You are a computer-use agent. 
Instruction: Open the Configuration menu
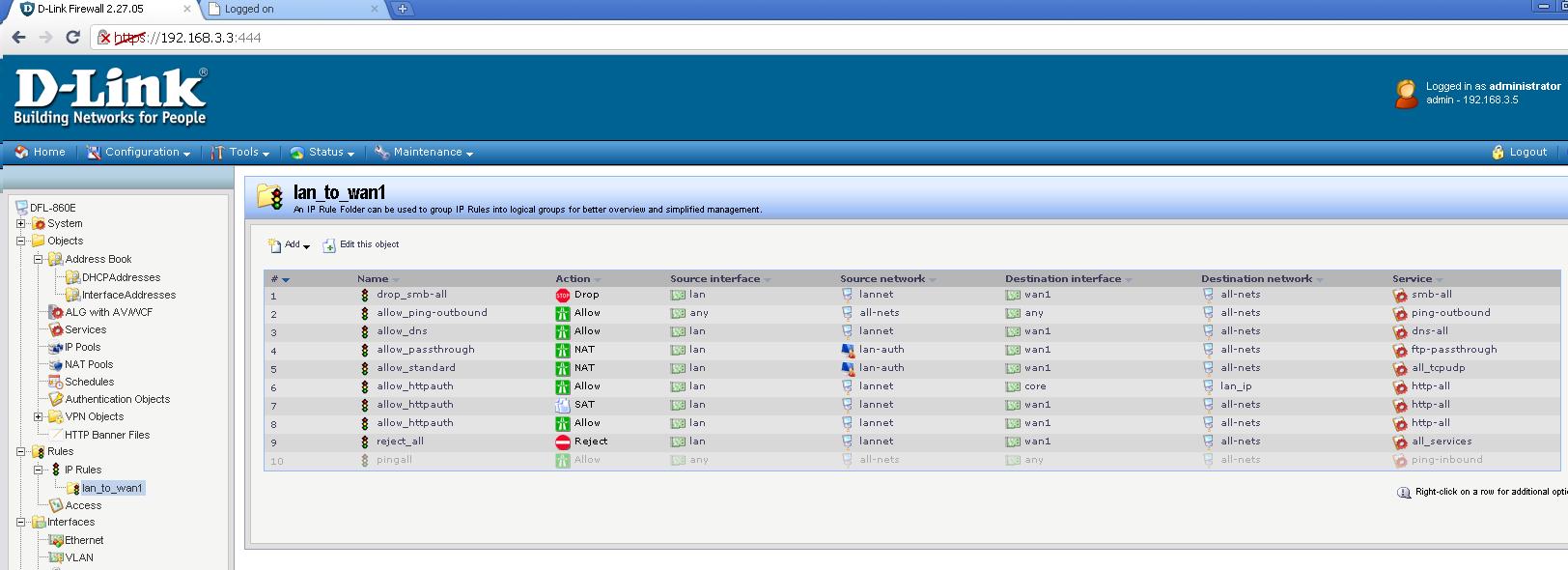pyautogui.click(x=138, y=153)
